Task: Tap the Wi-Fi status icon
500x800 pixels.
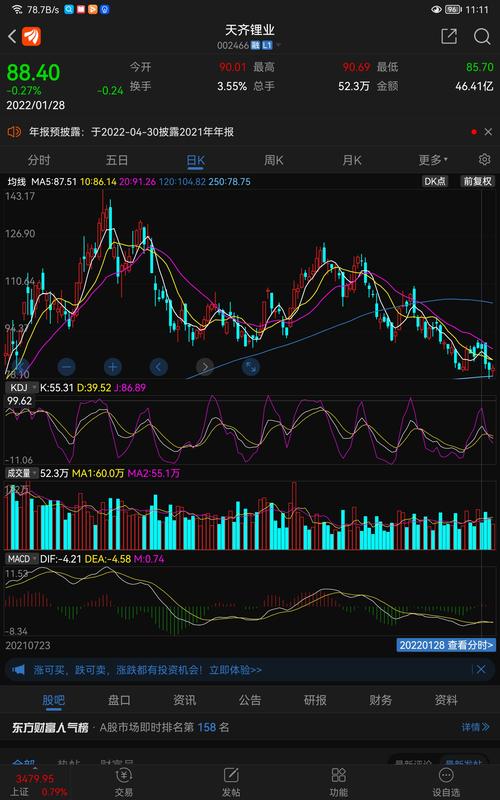Action: 17,9
